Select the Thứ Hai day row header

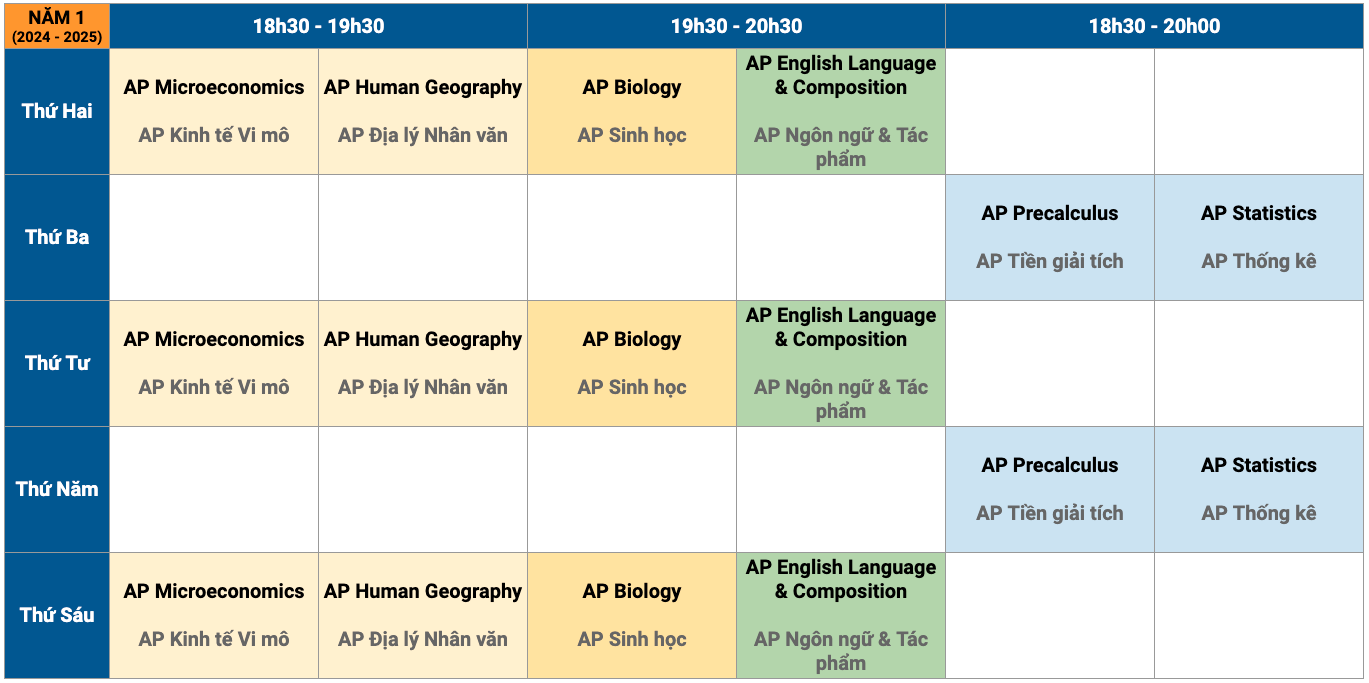(57, 111)
